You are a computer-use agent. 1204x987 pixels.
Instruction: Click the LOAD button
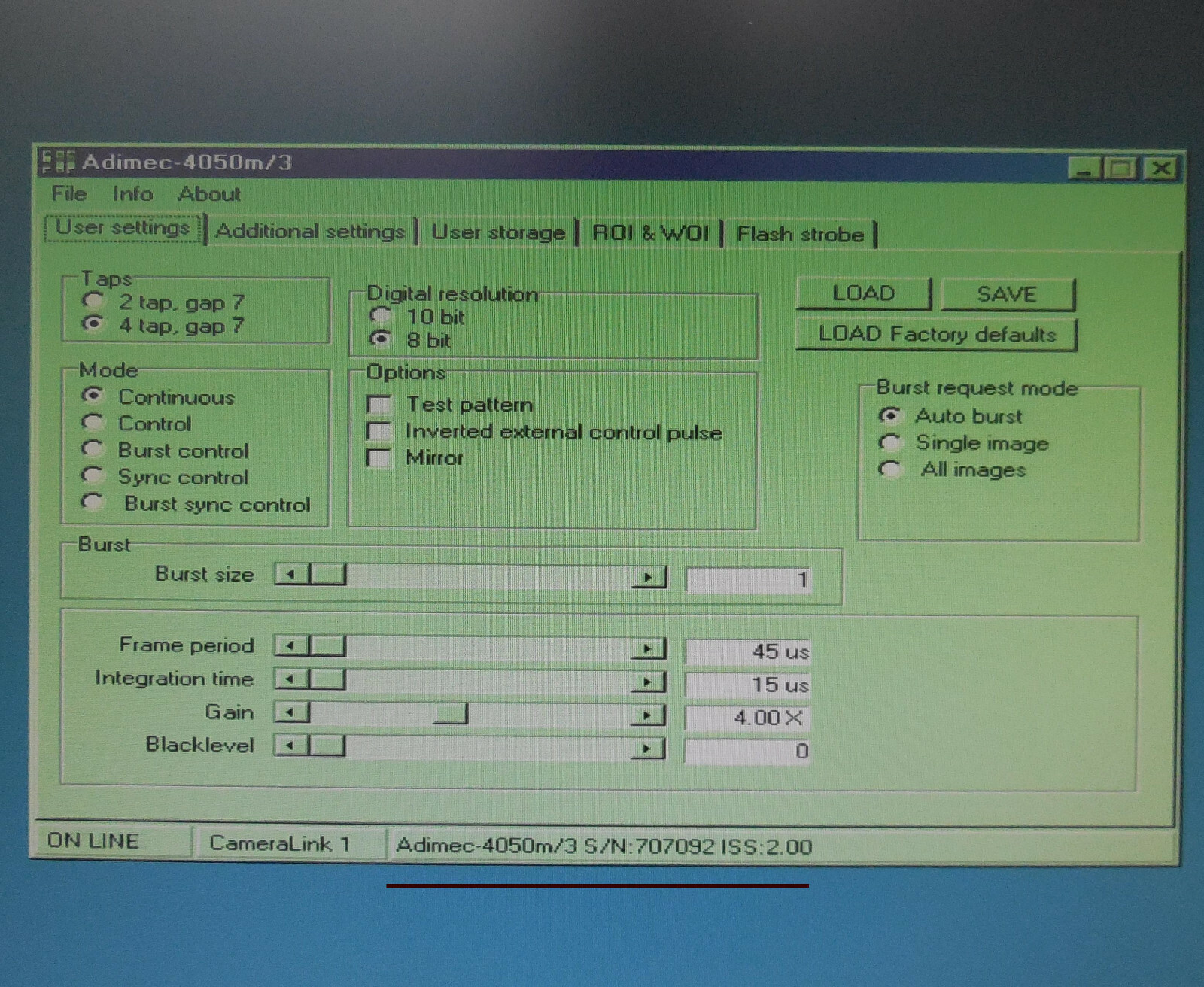[x=863, y=293]
